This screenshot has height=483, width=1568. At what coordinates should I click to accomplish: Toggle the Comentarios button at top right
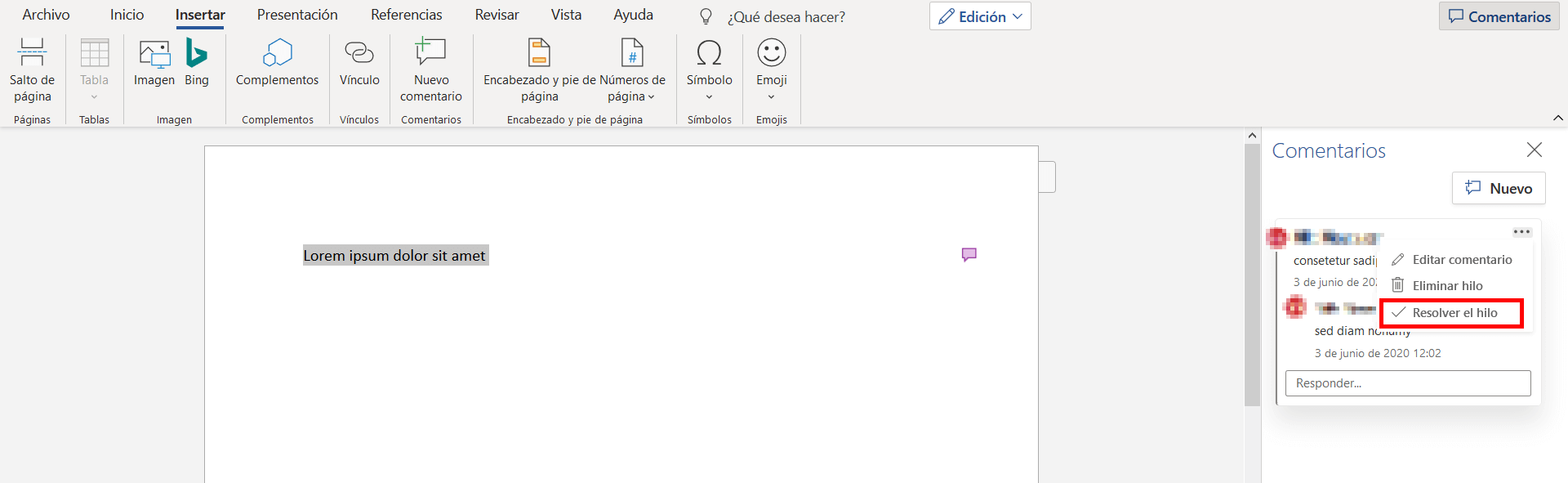tap(1499, 16)
